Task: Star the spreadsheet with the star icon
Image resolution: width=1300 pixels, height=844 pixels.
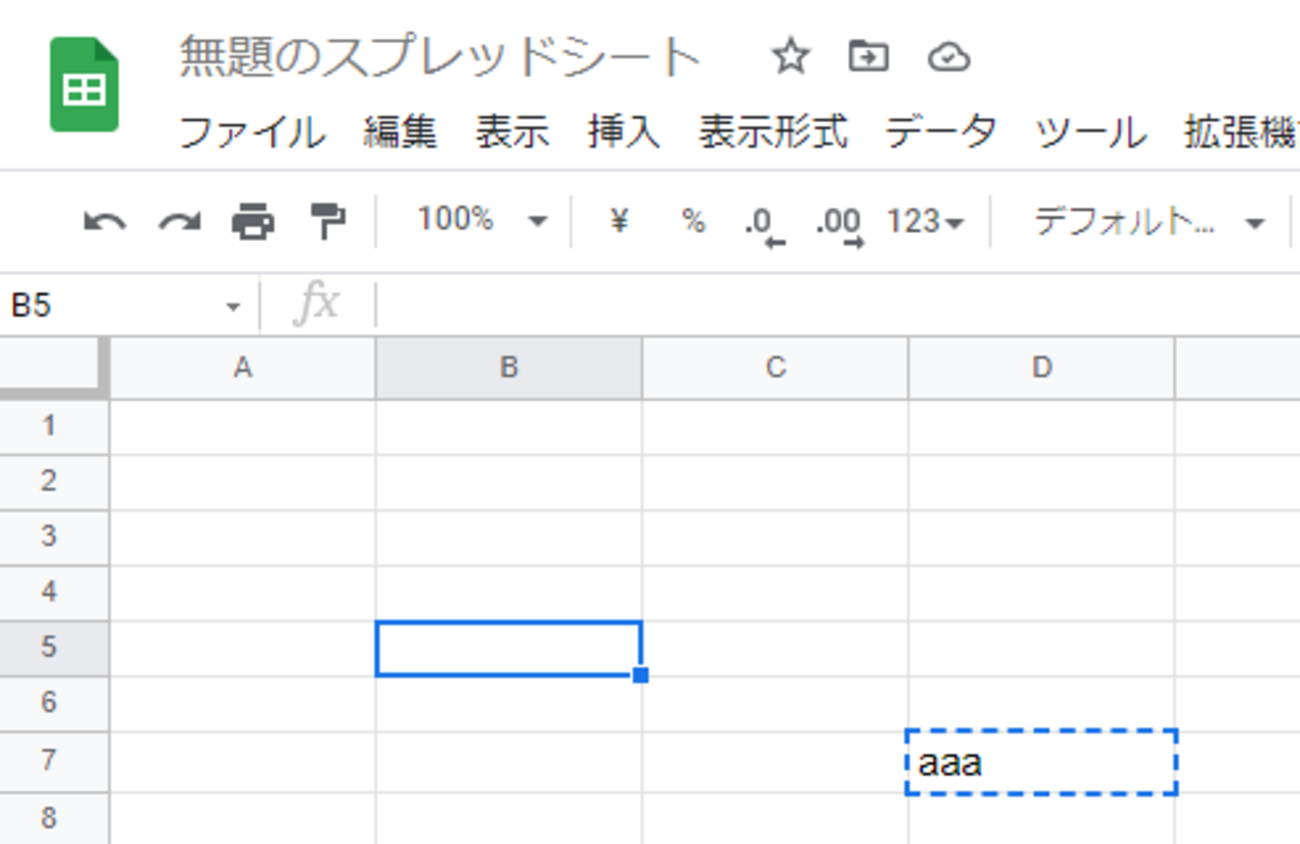Action: (790, 58)
